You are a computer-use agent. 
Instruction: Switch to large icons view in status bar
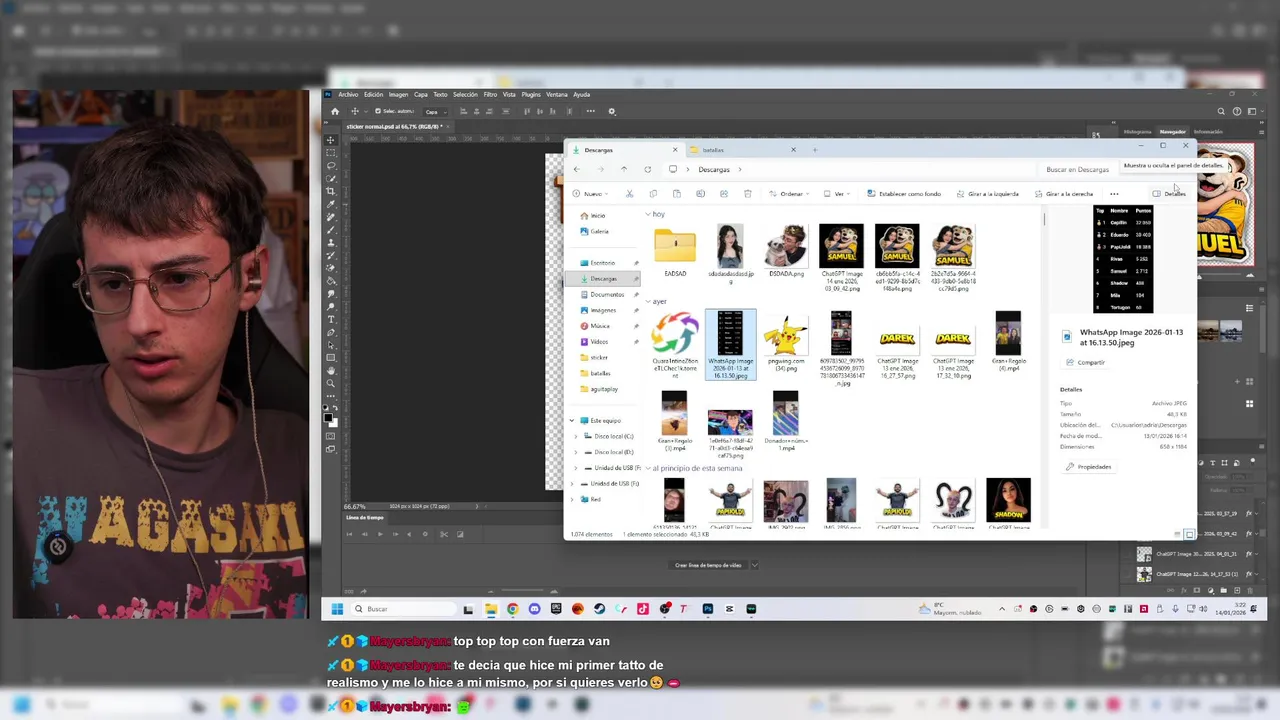tap(1189, 534)
